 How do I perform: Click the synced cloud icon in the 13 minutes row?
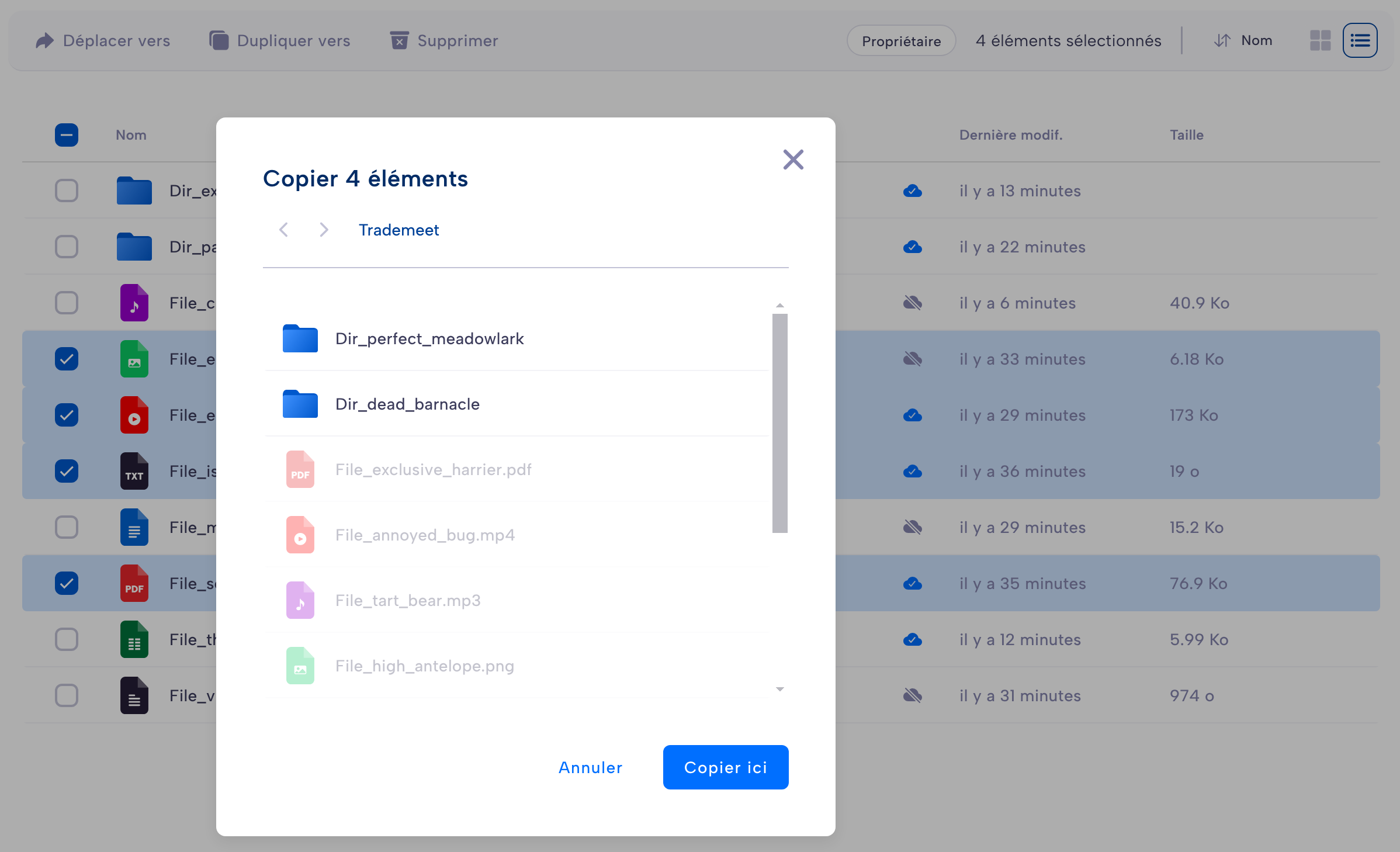(912, 191)
